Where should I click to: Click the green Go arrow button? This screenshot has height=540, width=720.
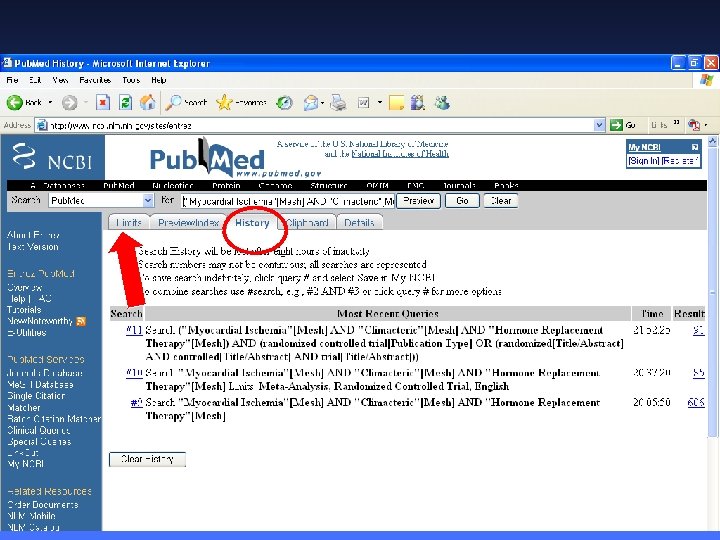(x=616, y=124)
